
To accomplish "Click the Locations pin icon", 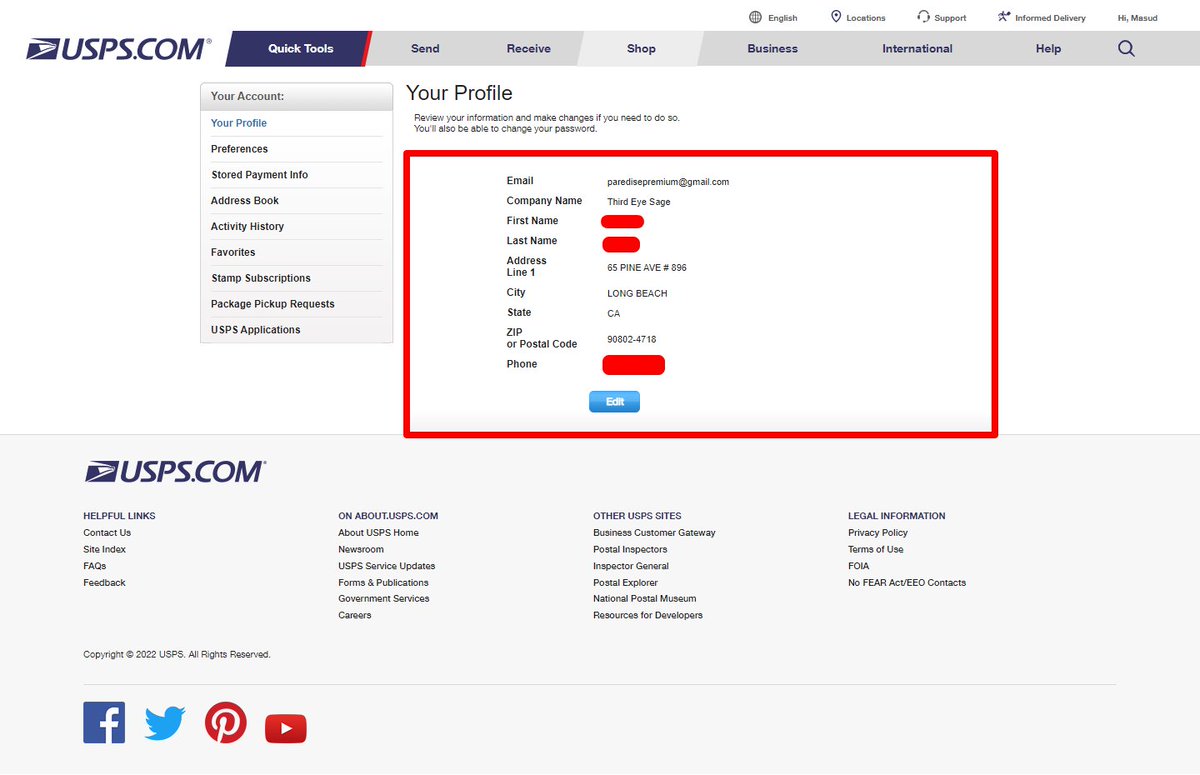I will coord(836,17).
